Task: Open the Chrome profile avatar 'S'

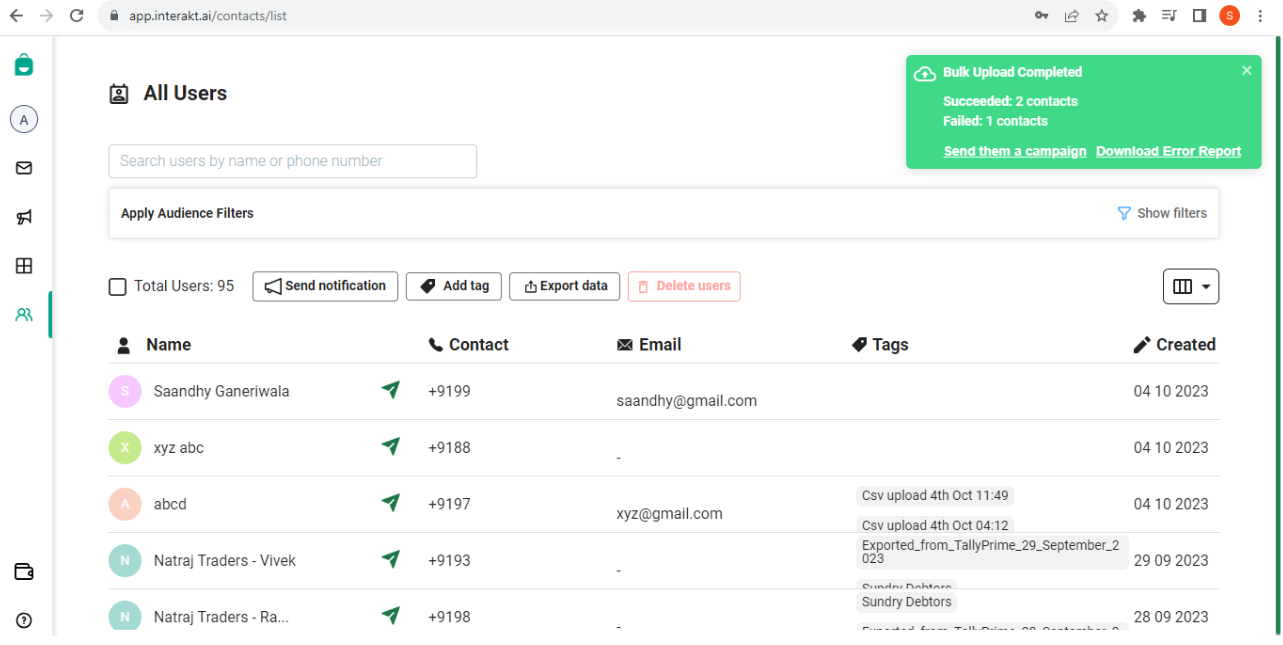Action: (x=1229, y=16)
